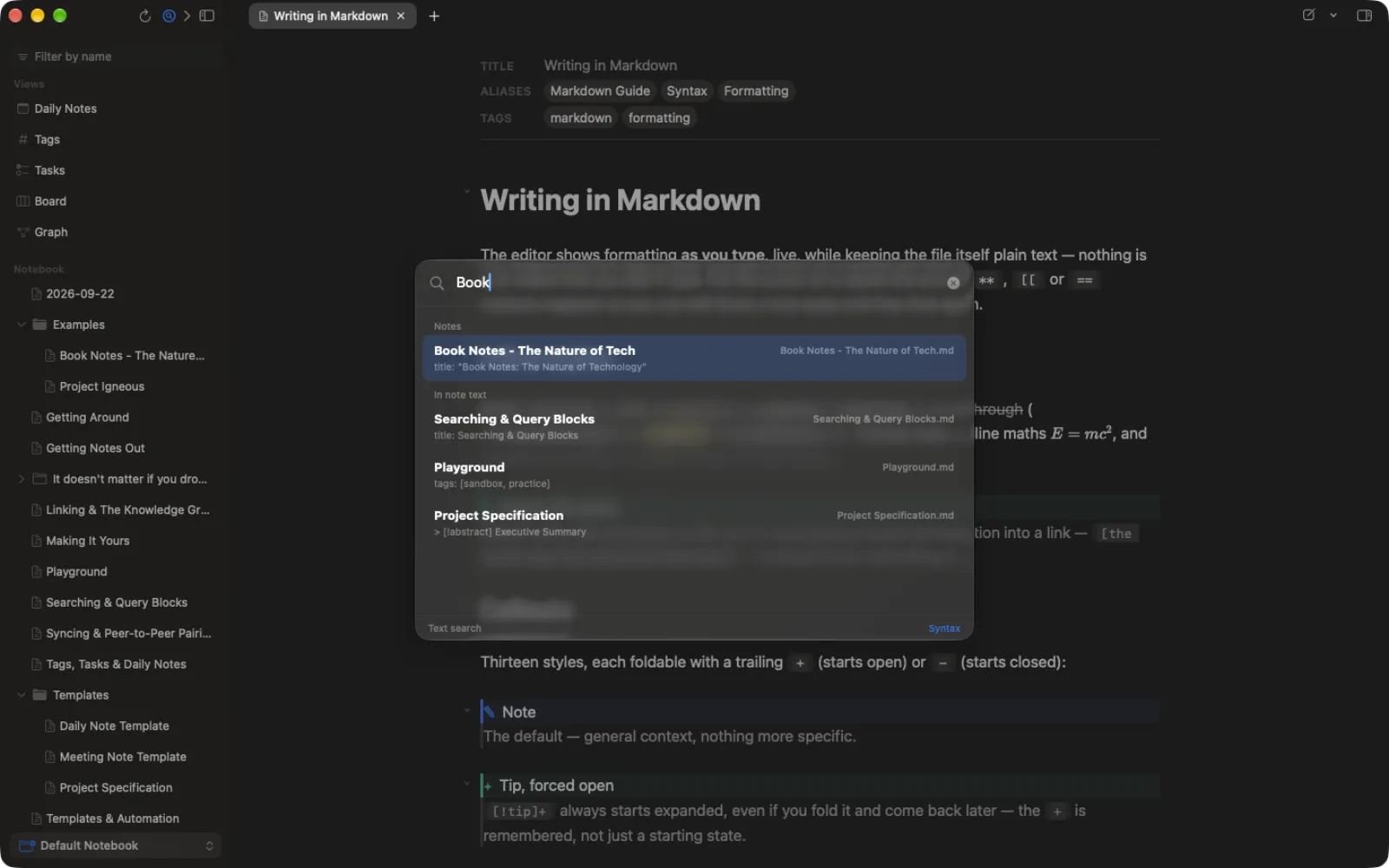Expand the 'It doesn't matter if you dro...' folder

pos(22,479)
